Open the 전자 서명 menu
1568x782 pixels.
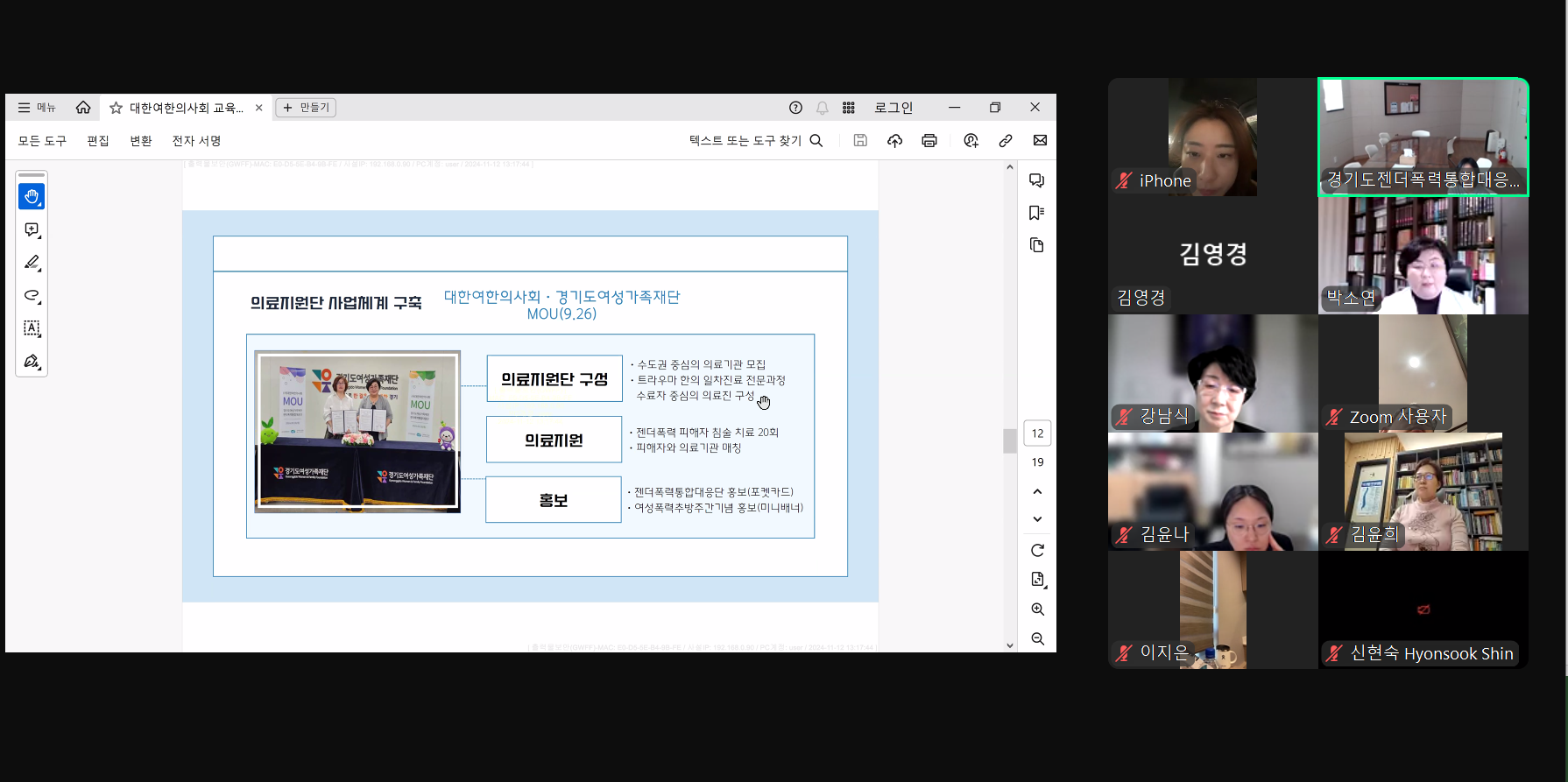tap(197, 141)
